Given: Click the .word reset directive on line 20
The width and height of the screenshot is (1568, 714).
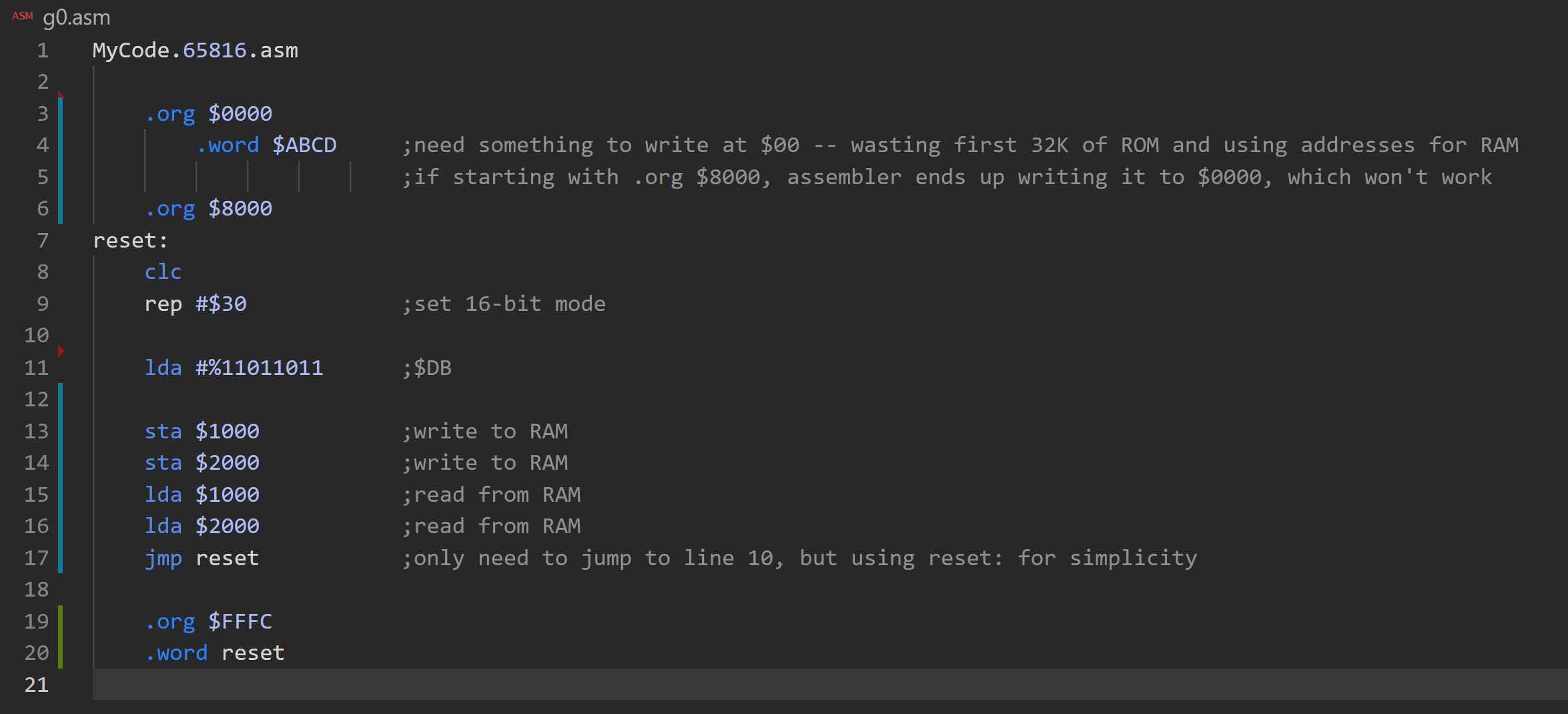Looking at the screenshot, I should point(215,653).
